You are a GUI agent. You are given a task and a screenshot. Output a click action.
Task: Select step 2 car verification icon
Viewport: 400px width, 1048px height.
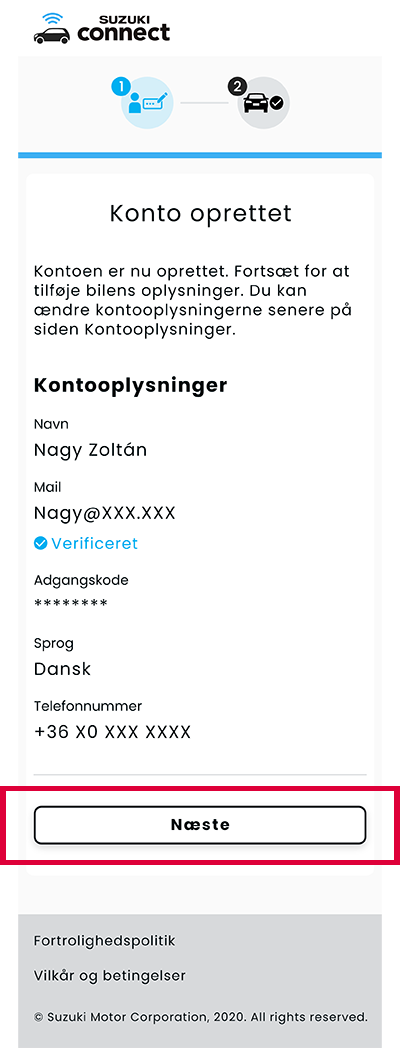tap(264, 103)
